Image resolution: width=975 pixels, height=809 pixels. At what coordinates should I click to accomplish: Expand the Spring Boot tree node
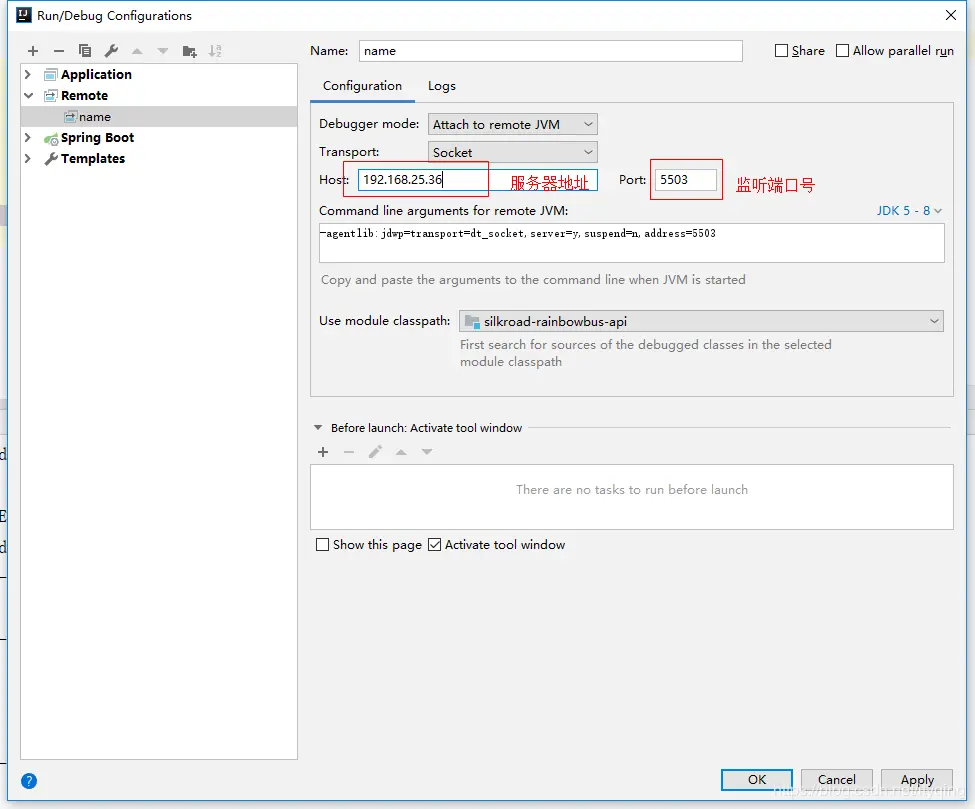(27, 137)
